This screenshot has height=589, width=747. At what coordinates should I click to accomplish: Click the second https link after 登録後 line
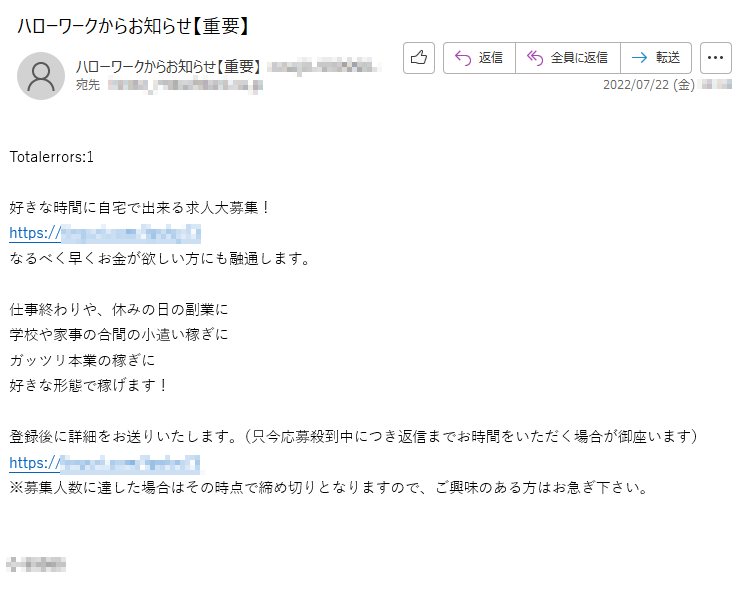point(105,463)
